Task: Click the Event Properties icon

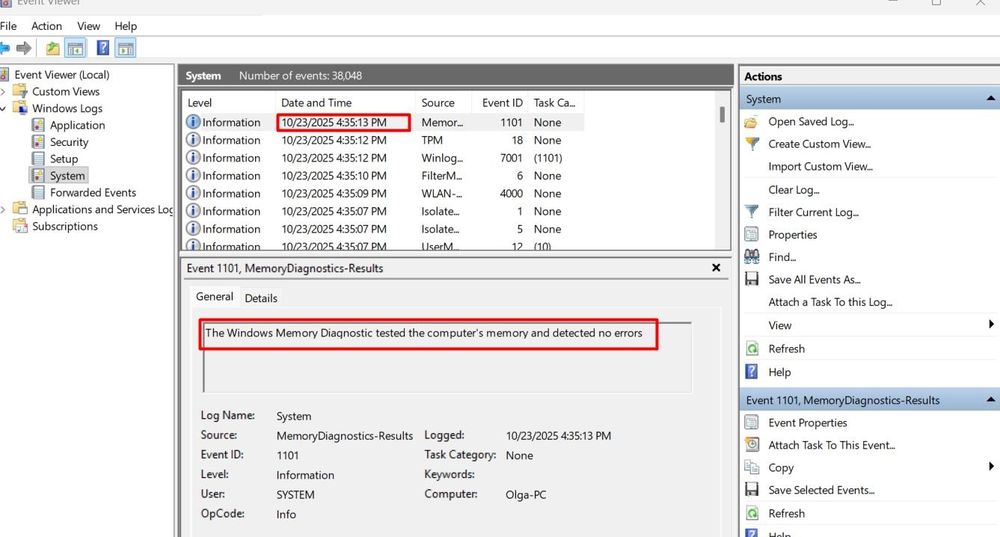Action: 752,423
